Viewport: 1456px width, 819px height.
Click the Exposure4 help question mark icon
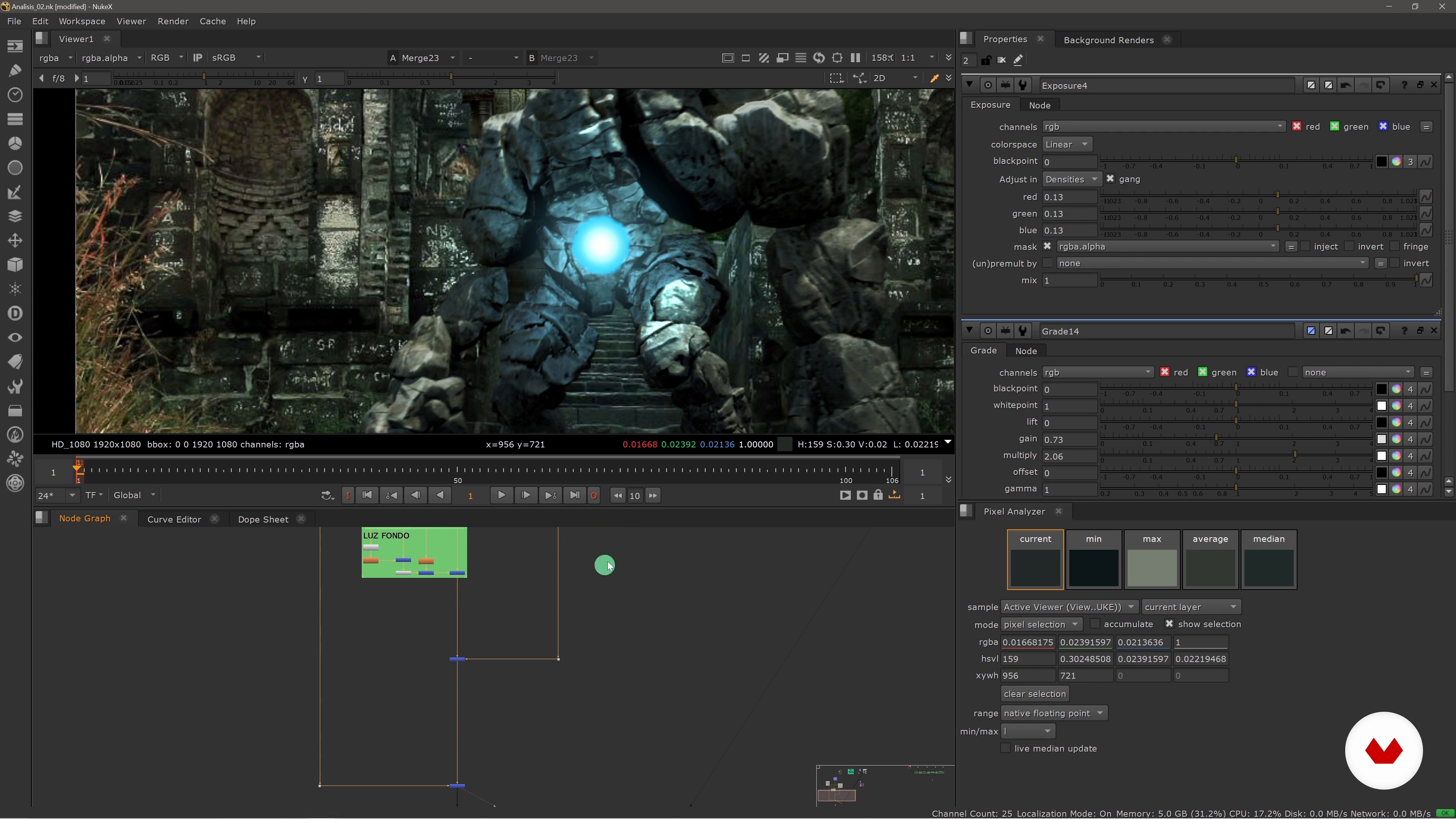pos(1404,85)
